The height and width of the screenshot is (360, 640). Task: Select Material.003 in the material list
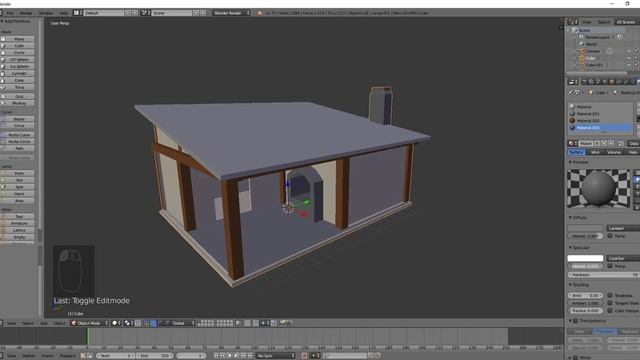point(600,128)
